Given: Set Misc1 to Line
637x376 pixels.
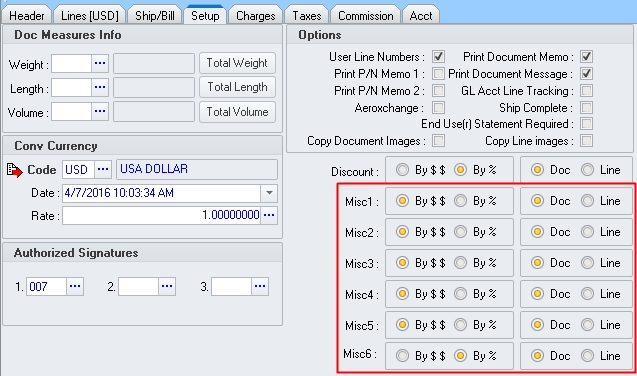Looking at the screenshot, I should tap(587, 201).
